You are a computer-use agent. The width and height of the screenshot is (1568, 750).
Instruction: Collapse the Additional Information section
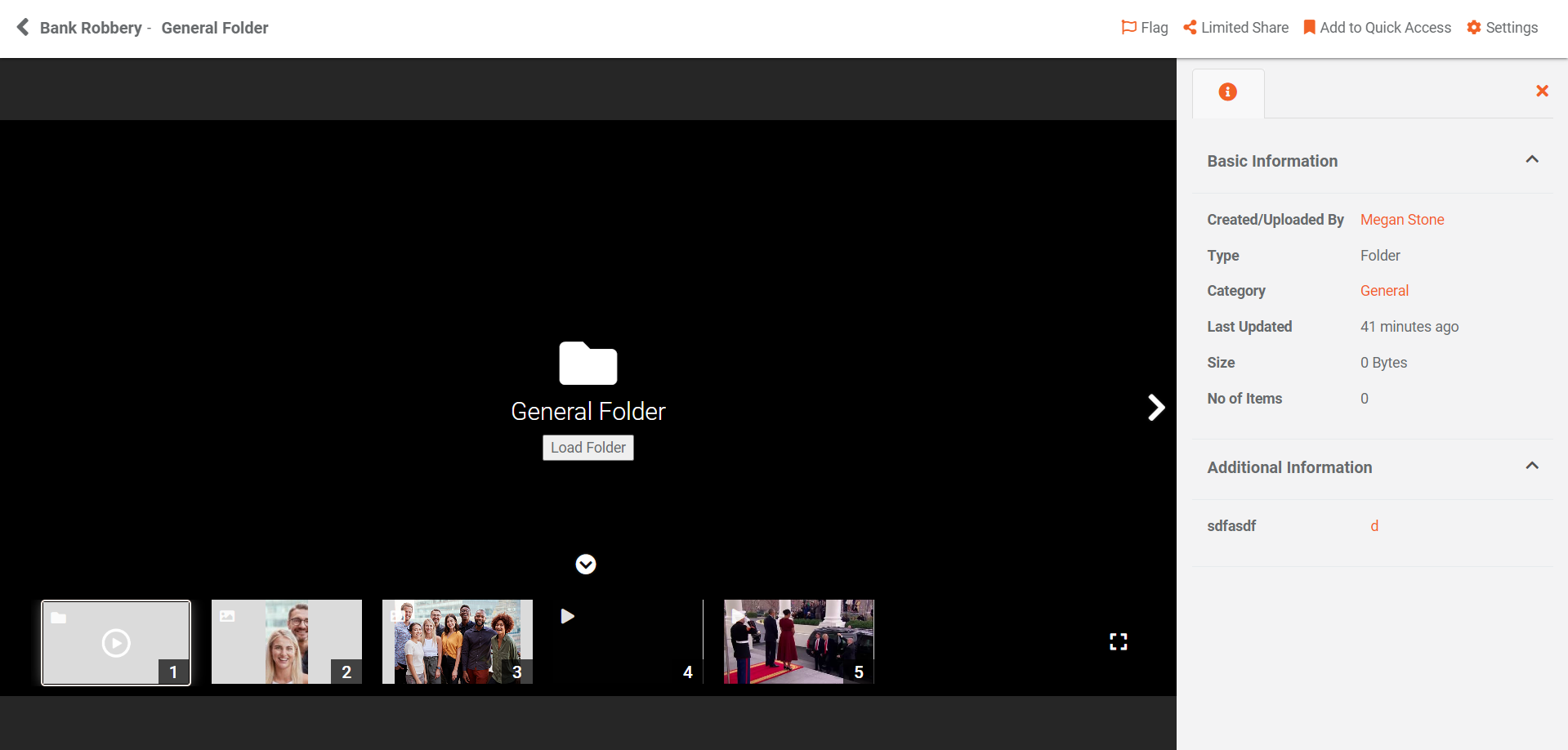tap(1532, 467)
